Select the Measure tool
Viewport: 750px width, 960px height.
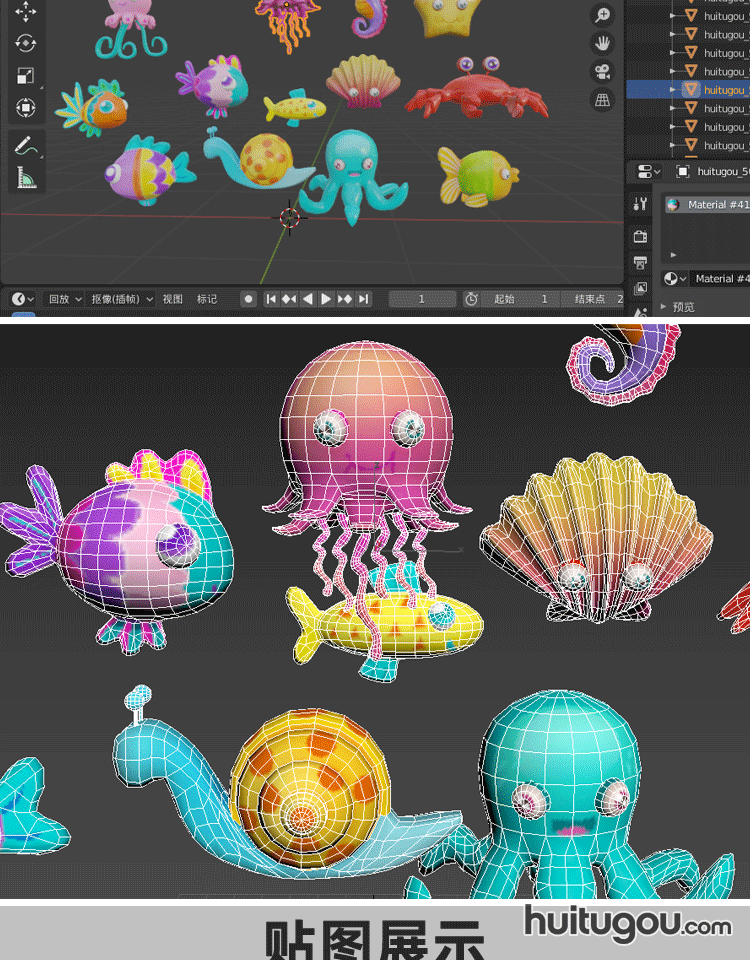point(25,178)
